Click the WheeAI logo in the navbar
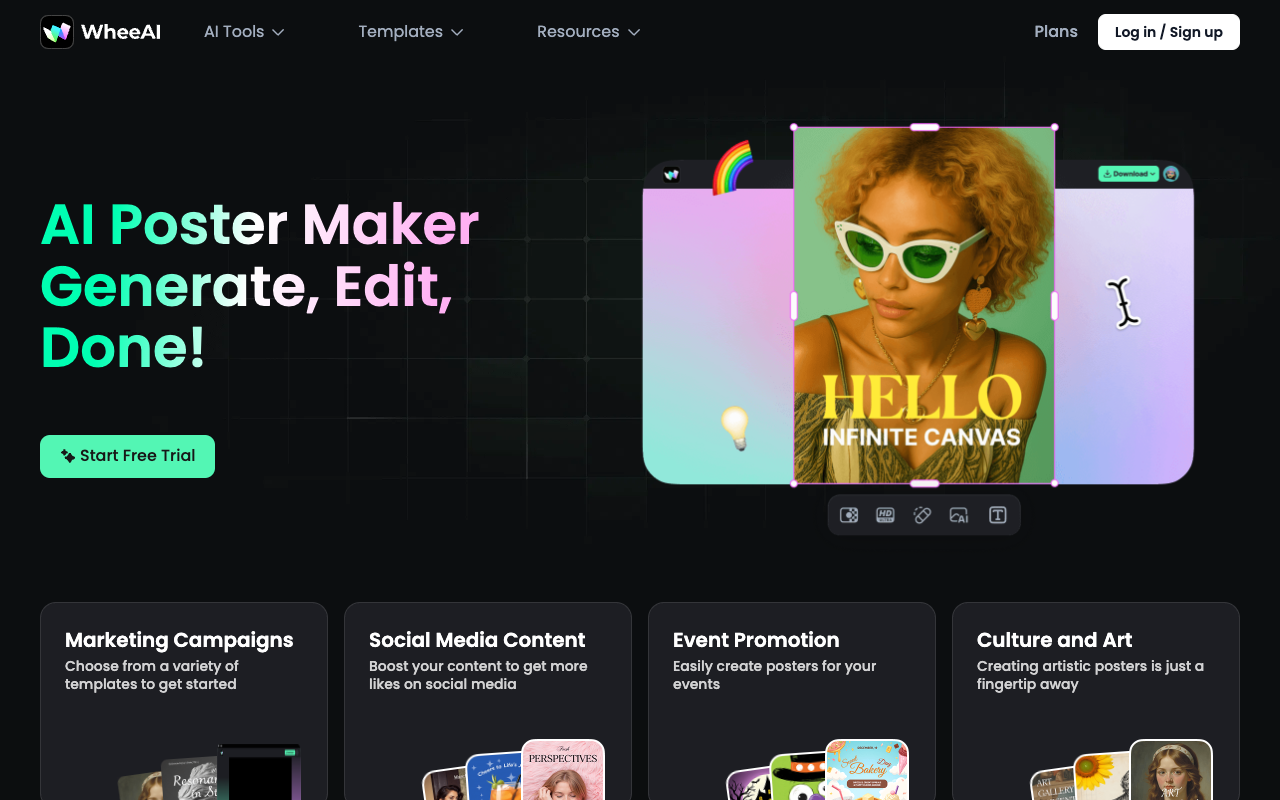Viewport: 1280px width, 800px height. 99,31
